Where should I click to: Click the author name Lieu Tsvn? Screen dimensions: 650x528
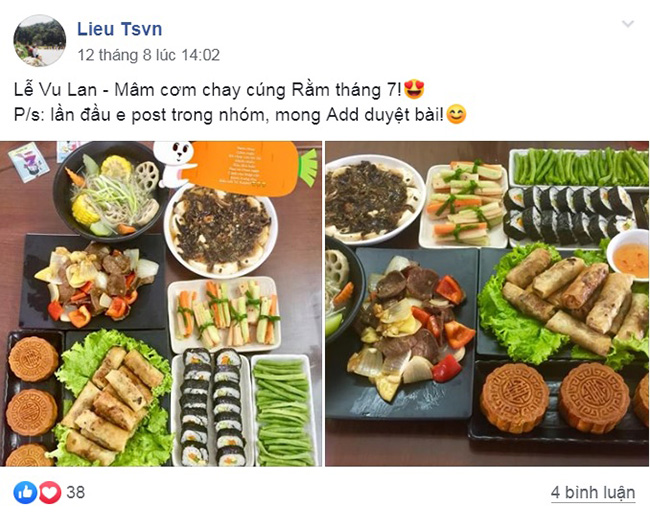(119, 29)
